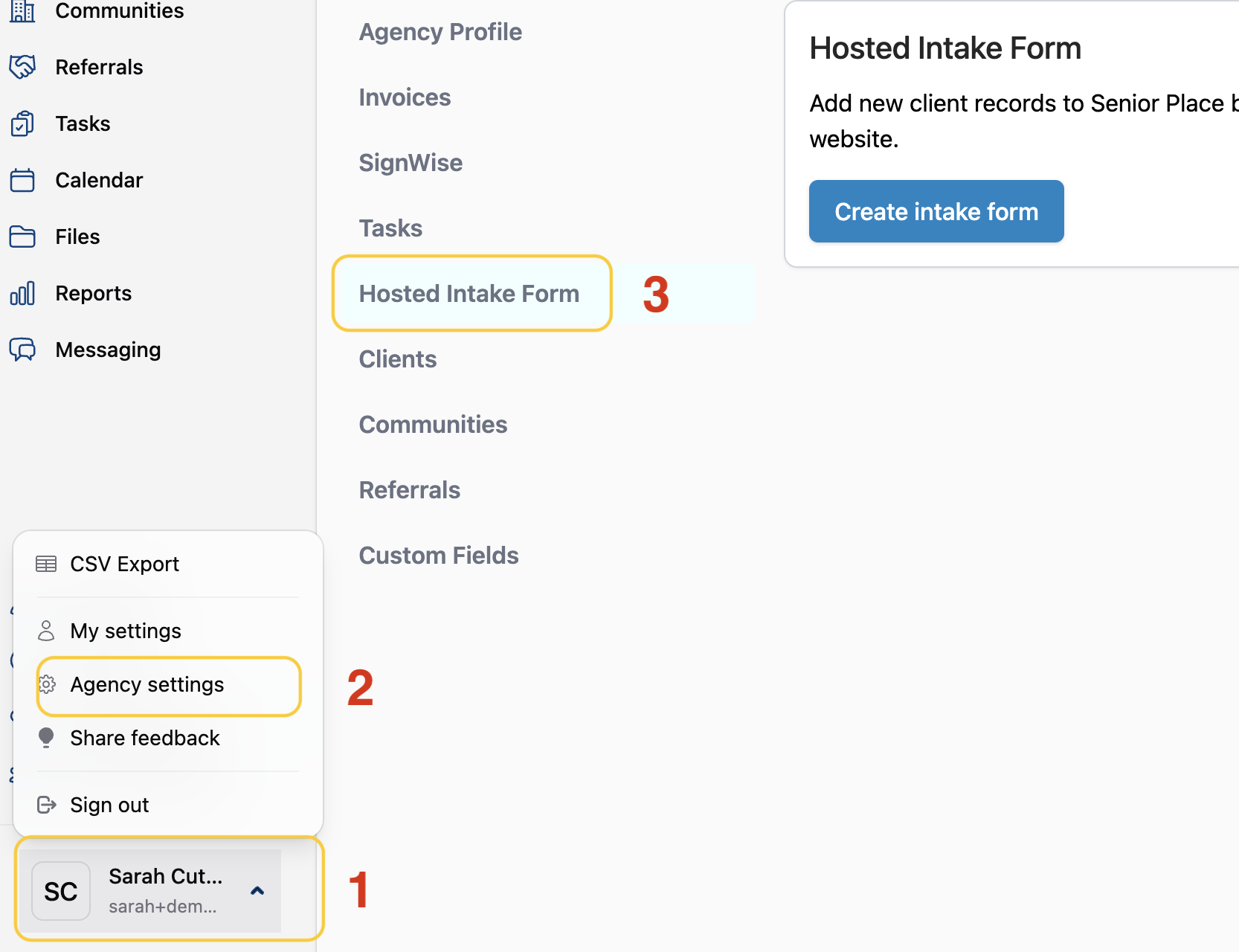Screen dimensions: 1239x952
Task: Click the Files folder icon
Action: click(22, 237)
